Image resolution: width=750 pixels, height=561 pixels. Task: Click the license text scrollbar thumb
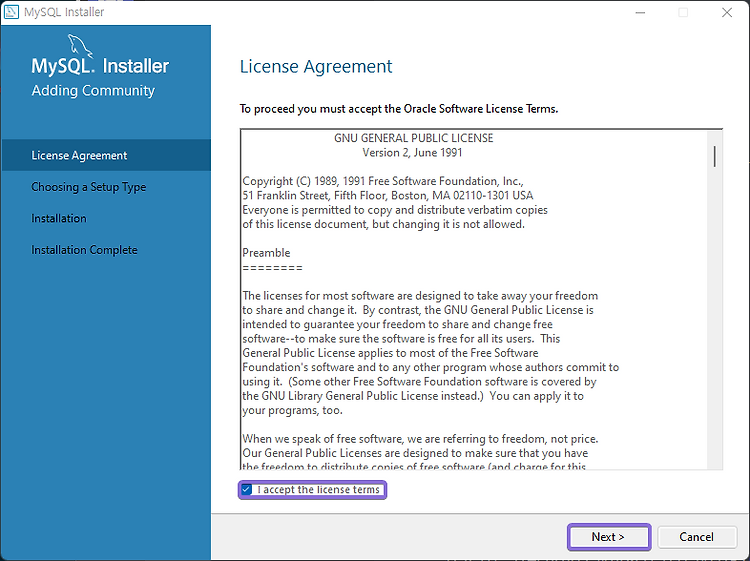click(715, 156)
